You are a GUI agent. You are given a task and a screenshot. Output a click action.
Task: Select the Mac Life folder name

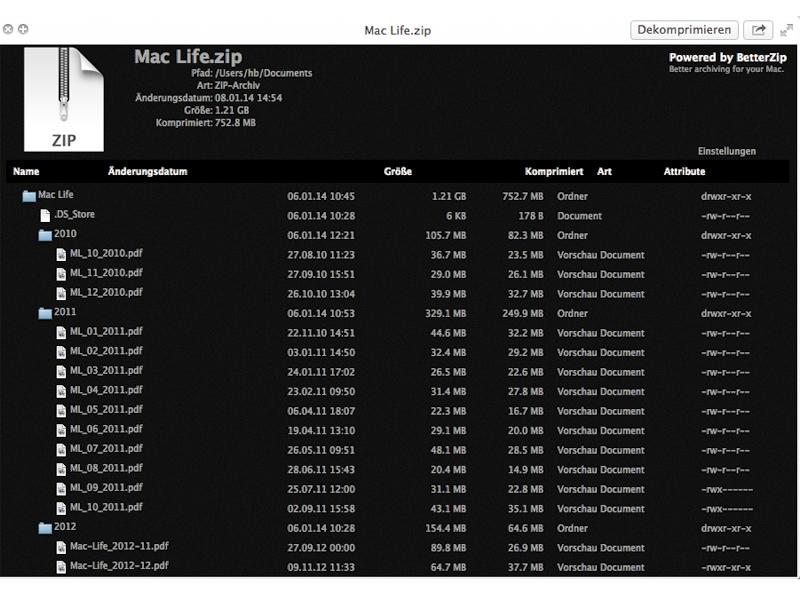(56, 194)
